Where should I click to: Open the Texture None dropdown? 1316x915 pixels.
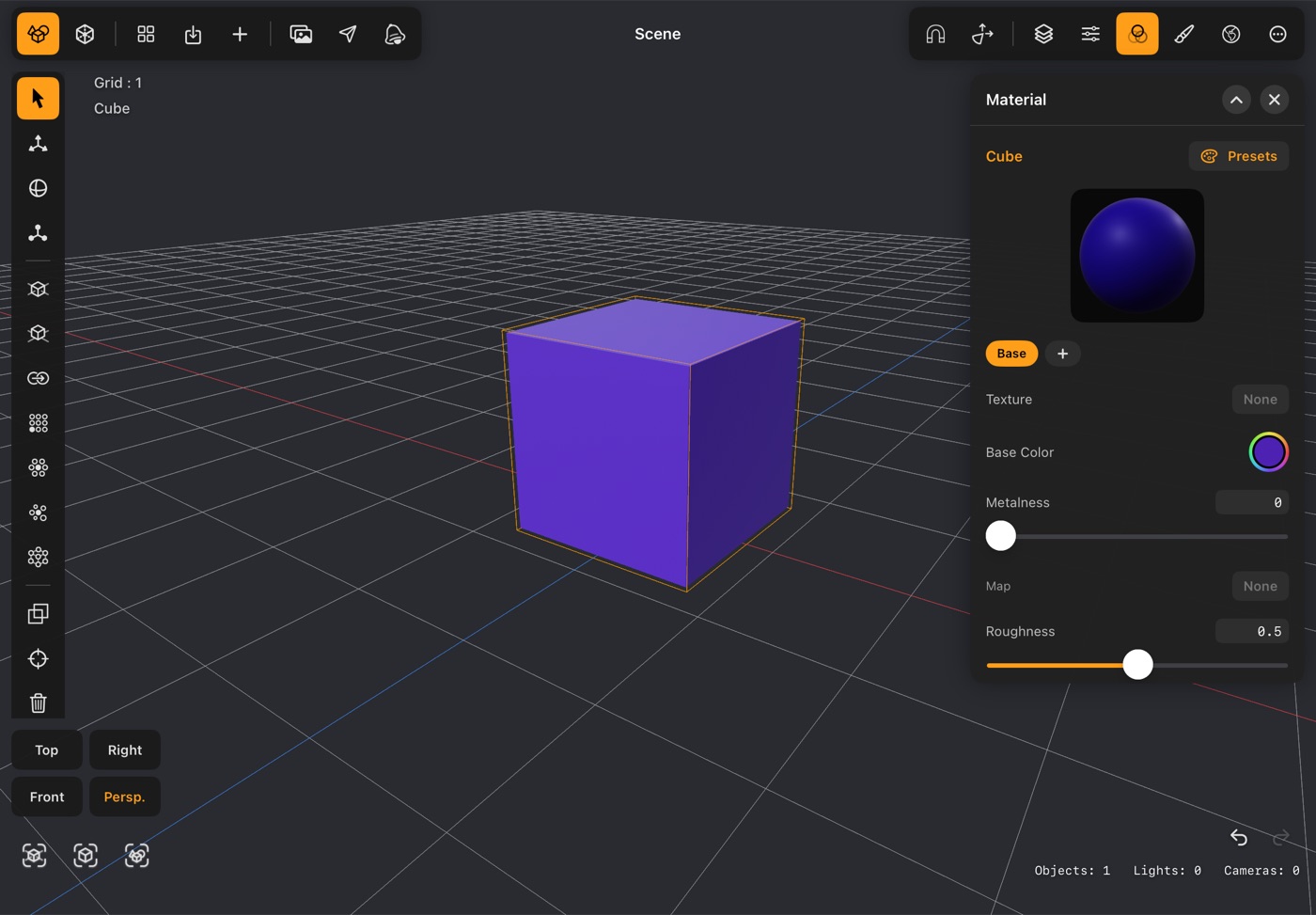1260,400
